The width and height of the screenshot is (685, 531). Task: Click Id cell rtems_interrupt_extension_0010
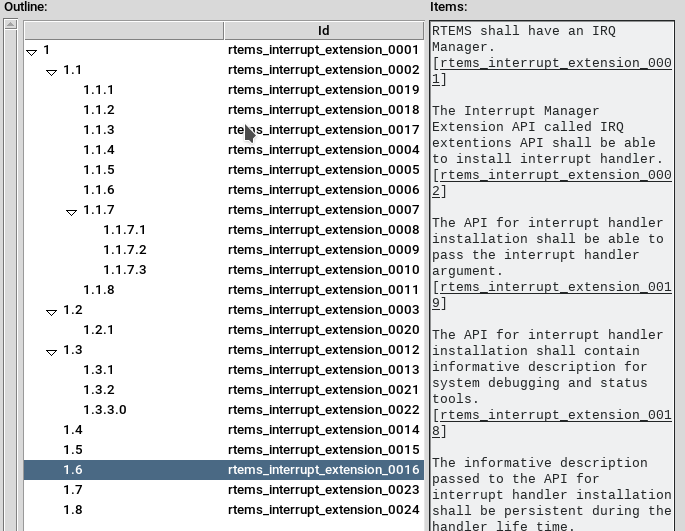coord(324,270)
